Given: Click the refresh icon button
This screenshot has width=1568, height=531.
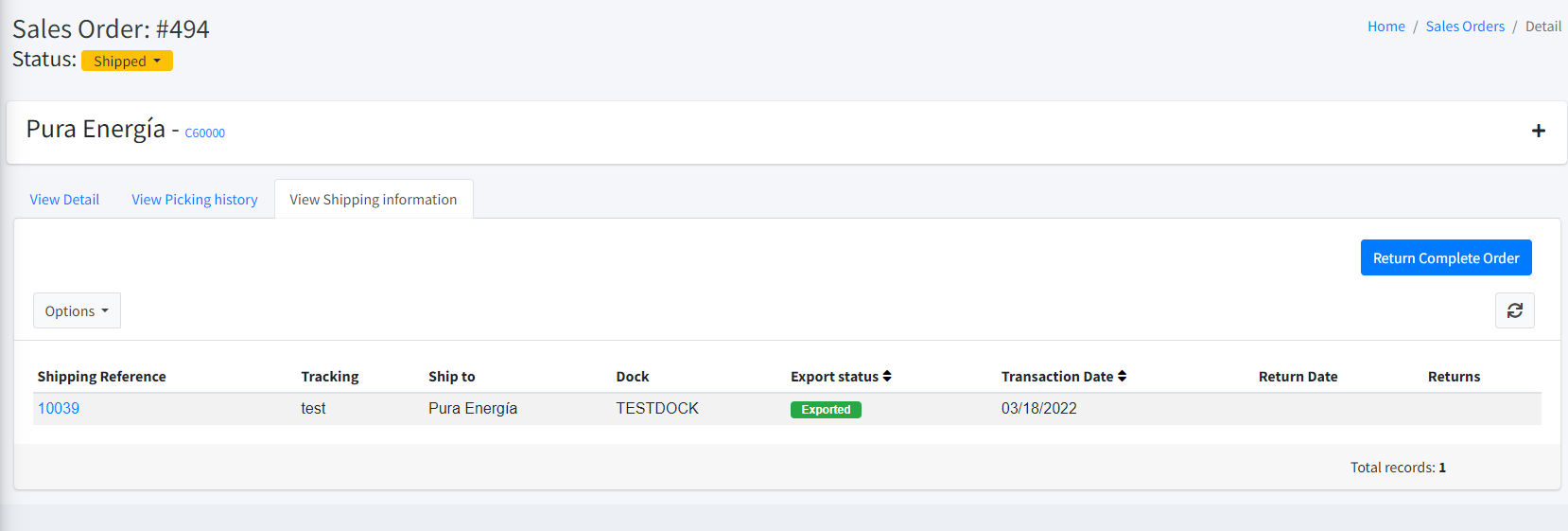Looking at the screenshot, I should click(1514, 310).
